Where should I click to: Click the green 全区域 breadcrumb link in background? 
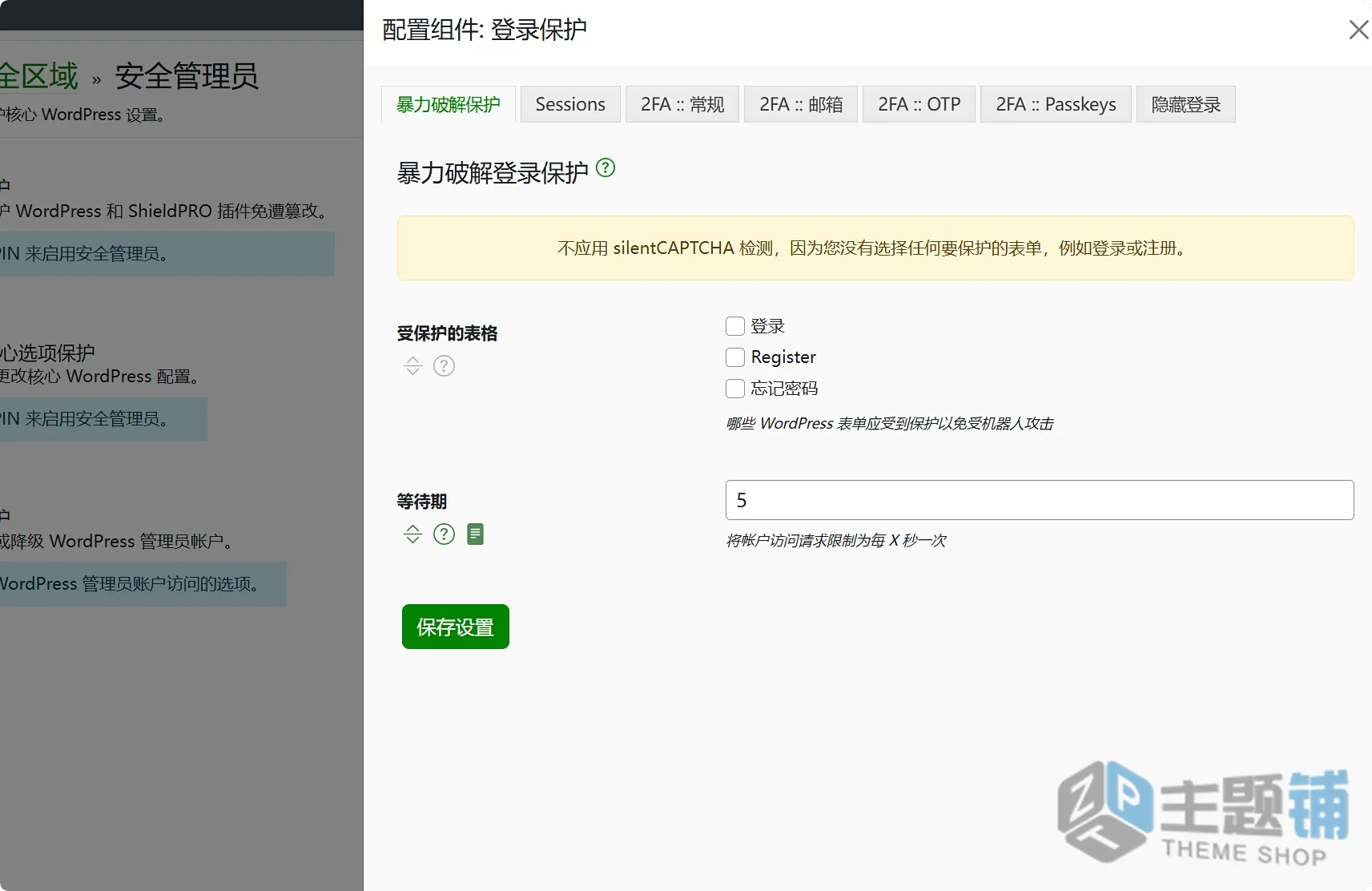38,76
